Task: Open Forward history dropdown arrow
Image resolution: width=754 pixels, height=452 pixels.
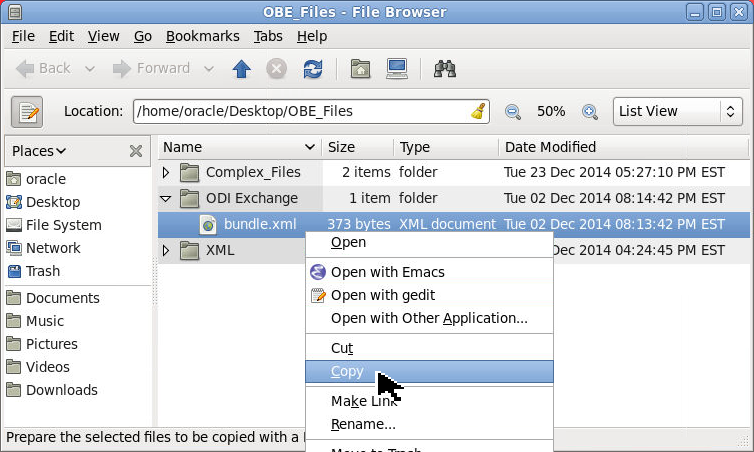Action: 209,69
